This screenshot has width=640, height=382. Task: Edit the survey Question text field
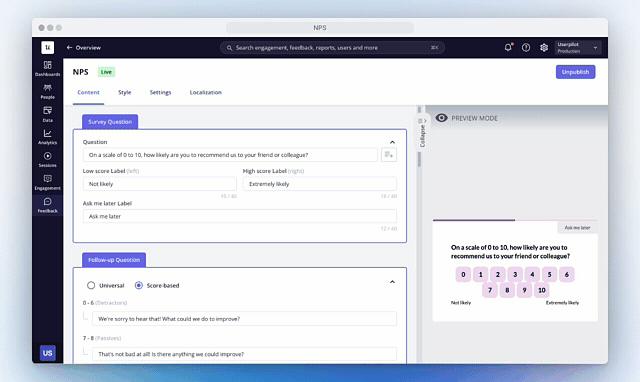(x=230, y=155)
